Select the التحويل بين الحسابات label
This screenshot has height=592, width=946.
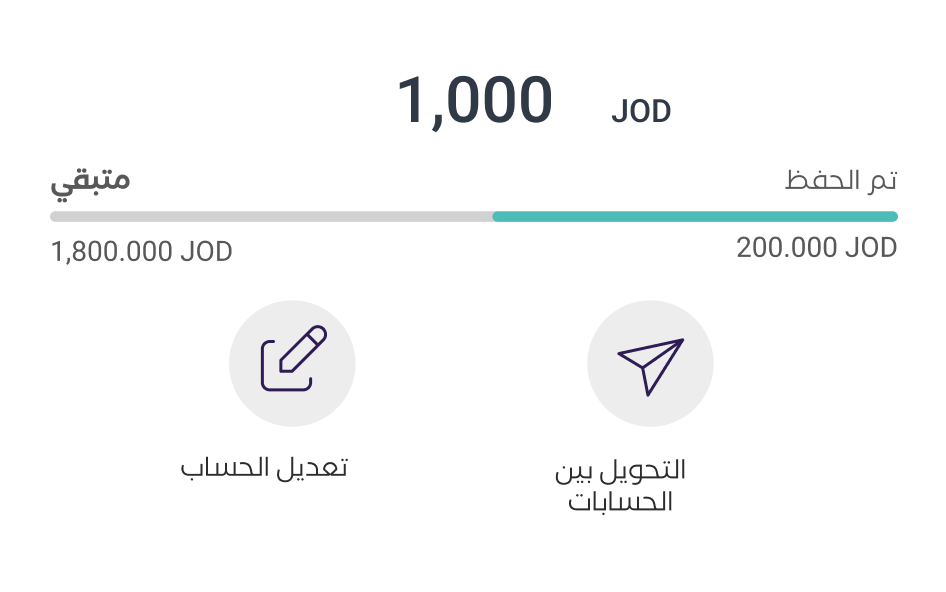click(x=621, y=485)
